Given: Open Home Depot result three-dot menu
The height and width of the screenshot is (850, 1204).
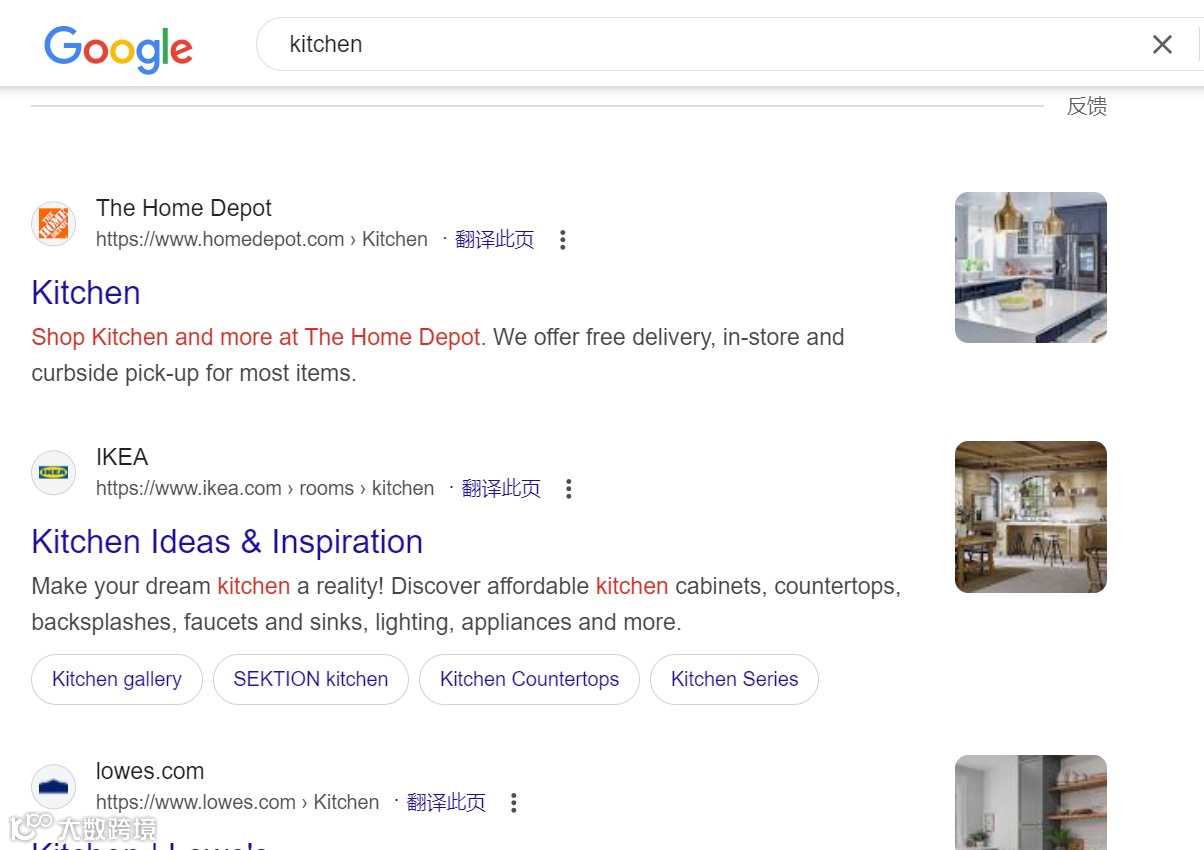Looking at the screenshot, I should 563,240.
